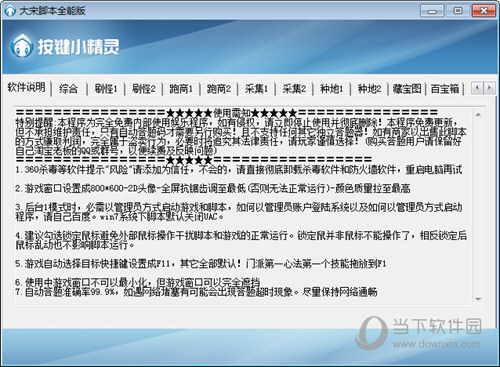
Task: Click the line starting 6.使用中游戏窗口
Action: [138, 282]
